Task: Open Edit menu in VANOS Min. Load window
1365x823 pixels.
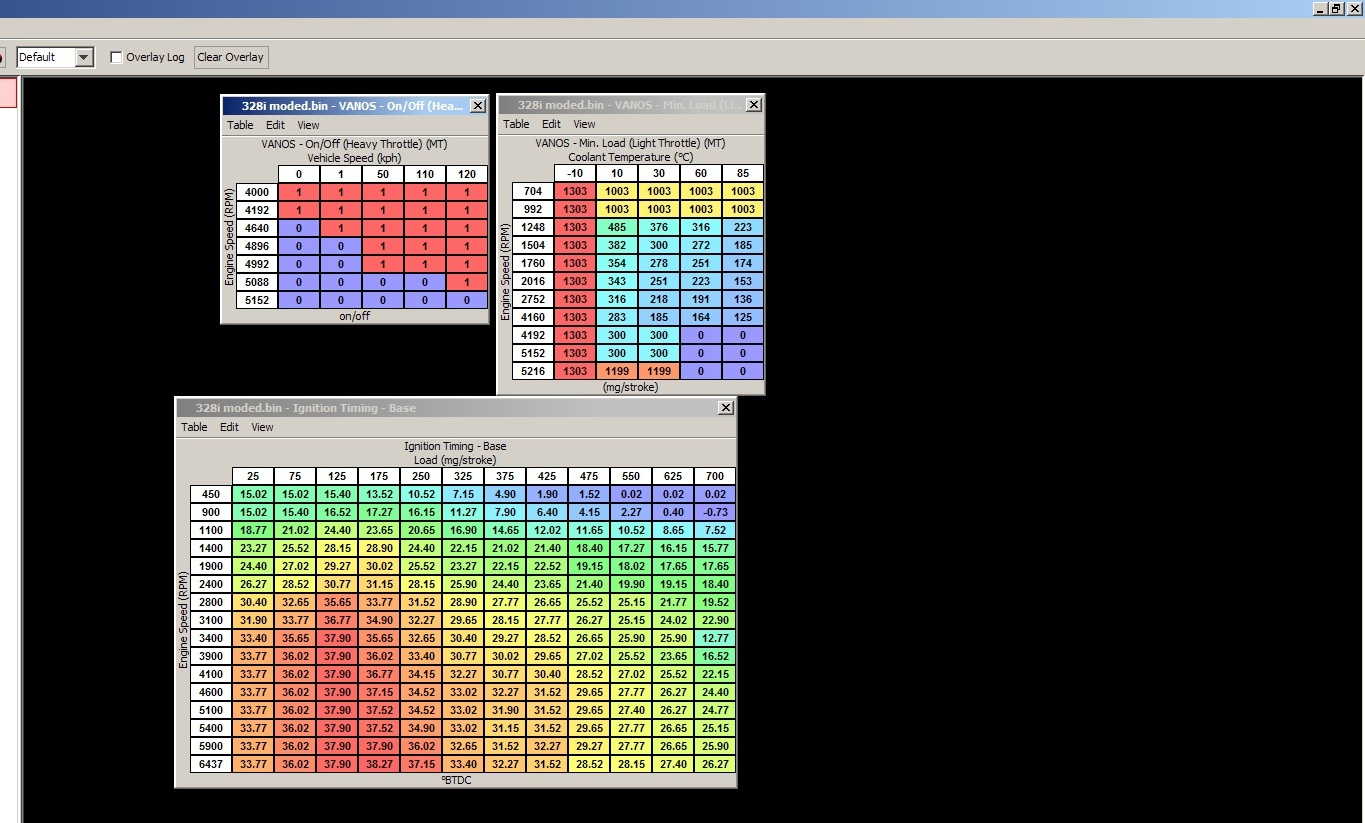Action: 551,124
